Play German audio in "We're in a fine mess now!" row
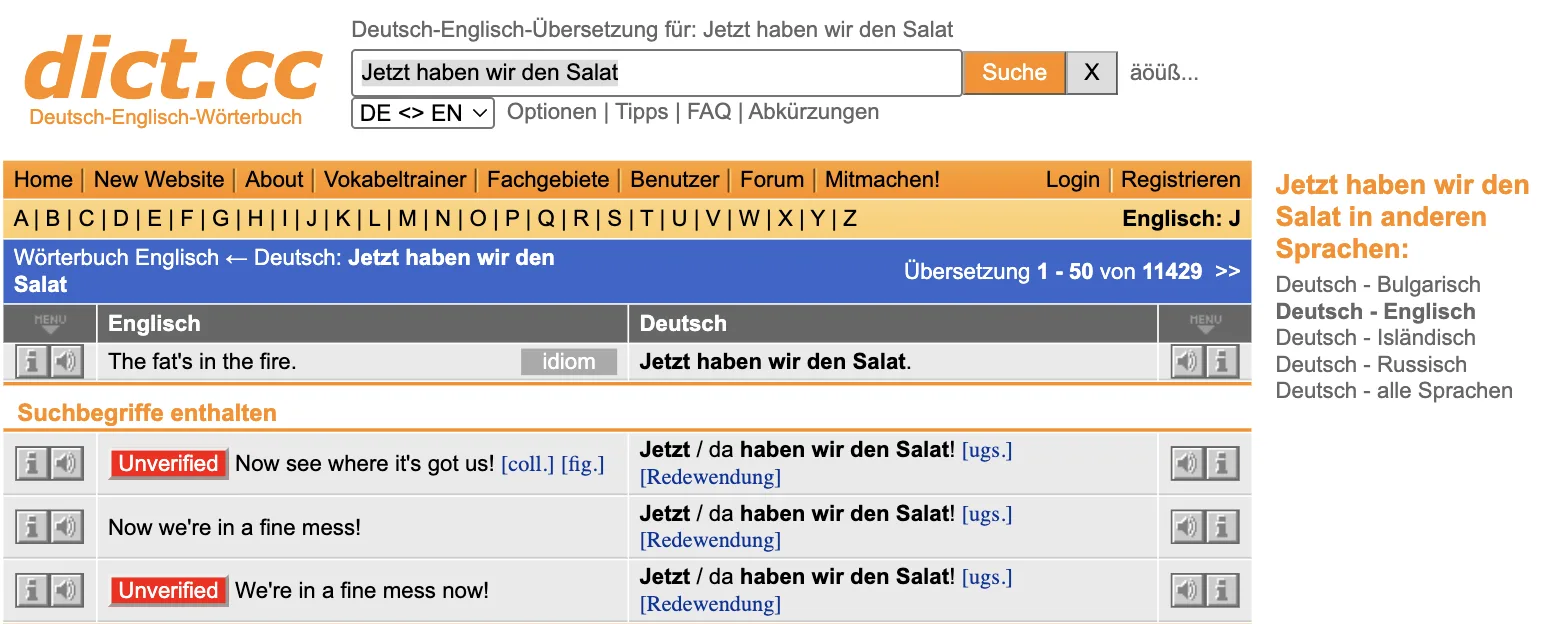1567x624 pixels. click(x=1187, y=590)
